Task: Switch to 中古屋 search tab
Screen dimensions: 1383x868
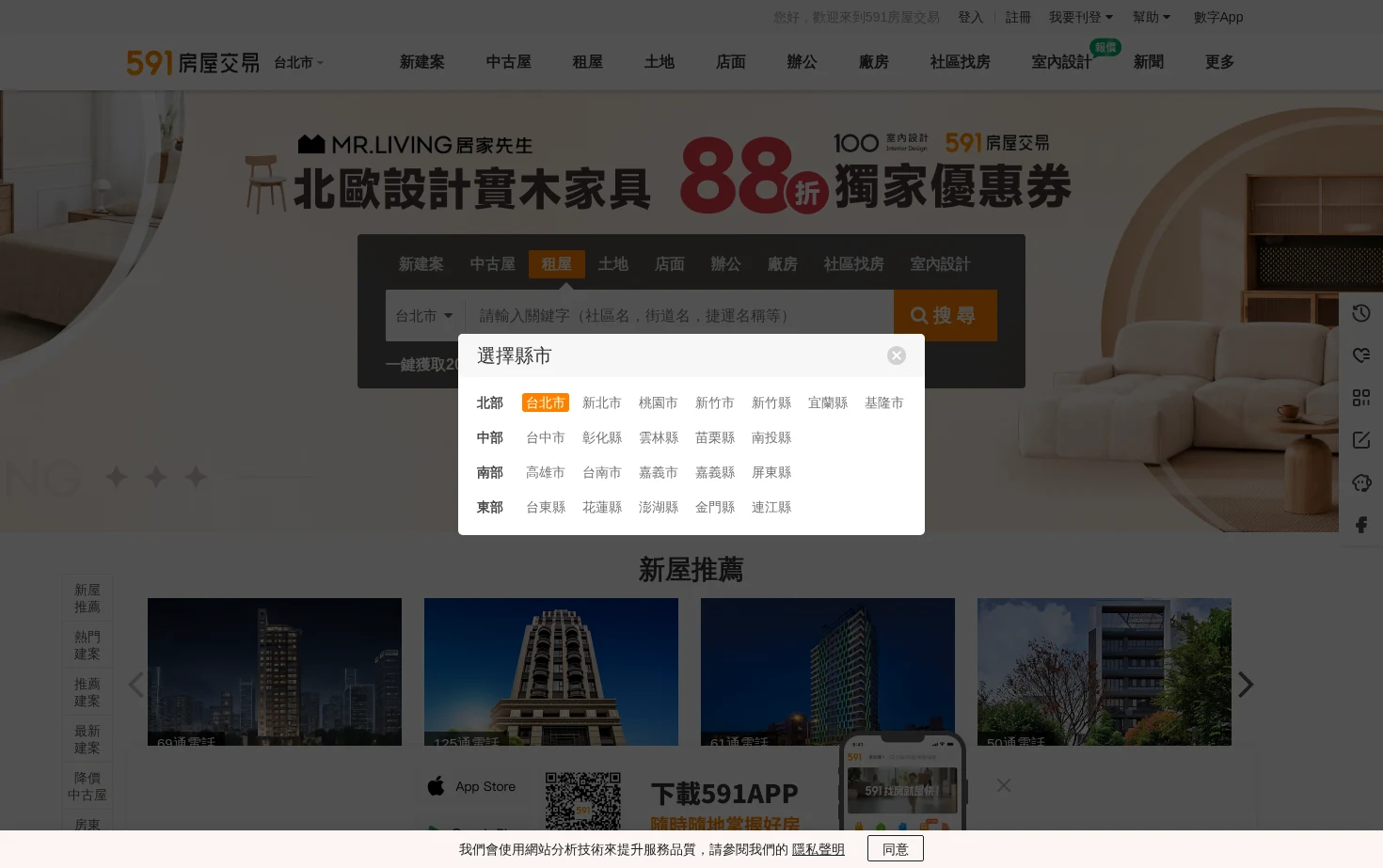Action: tap(493, 264)
